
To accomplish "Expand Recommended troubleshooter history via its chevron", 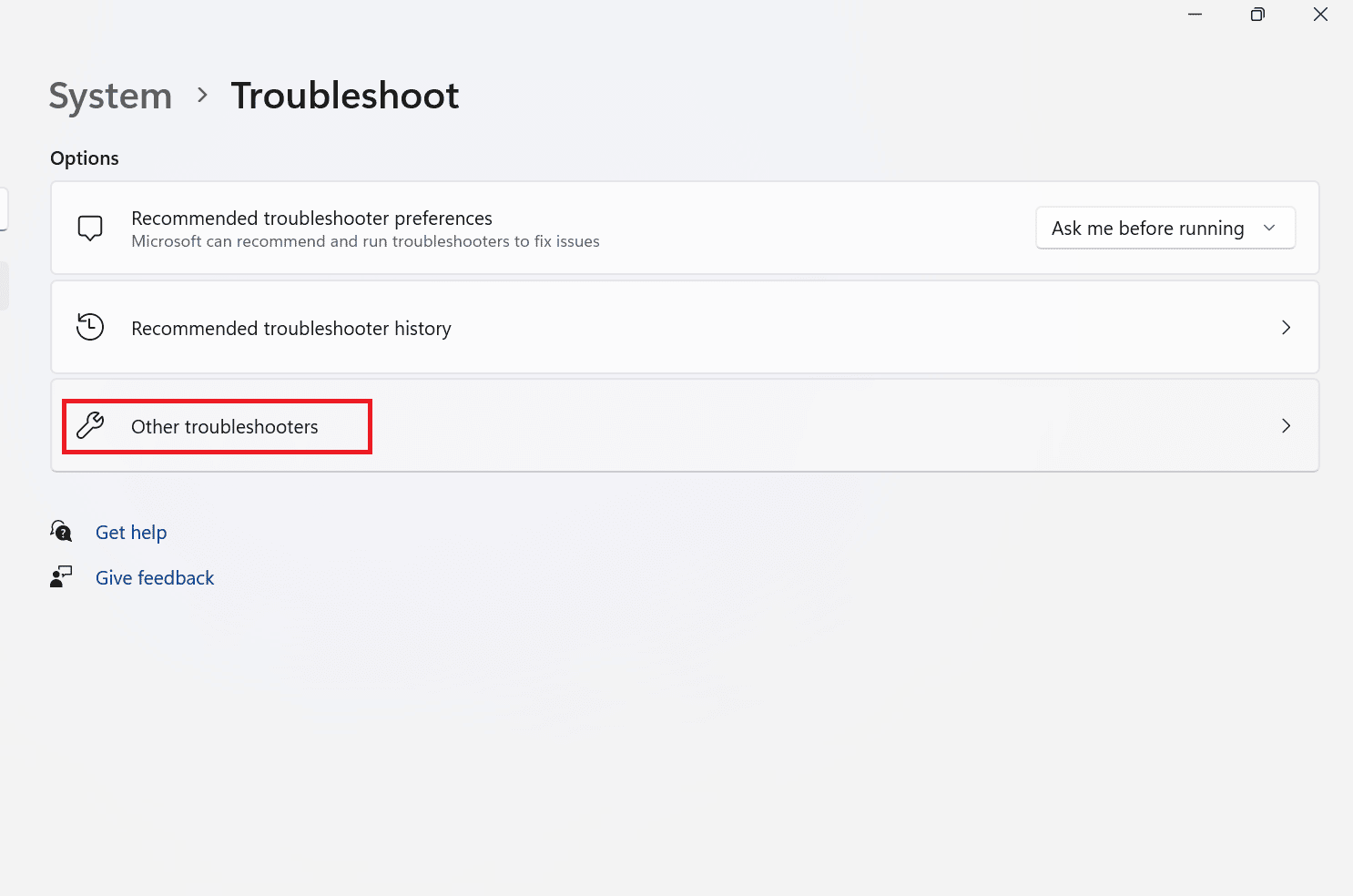I will coord(1286,327).
